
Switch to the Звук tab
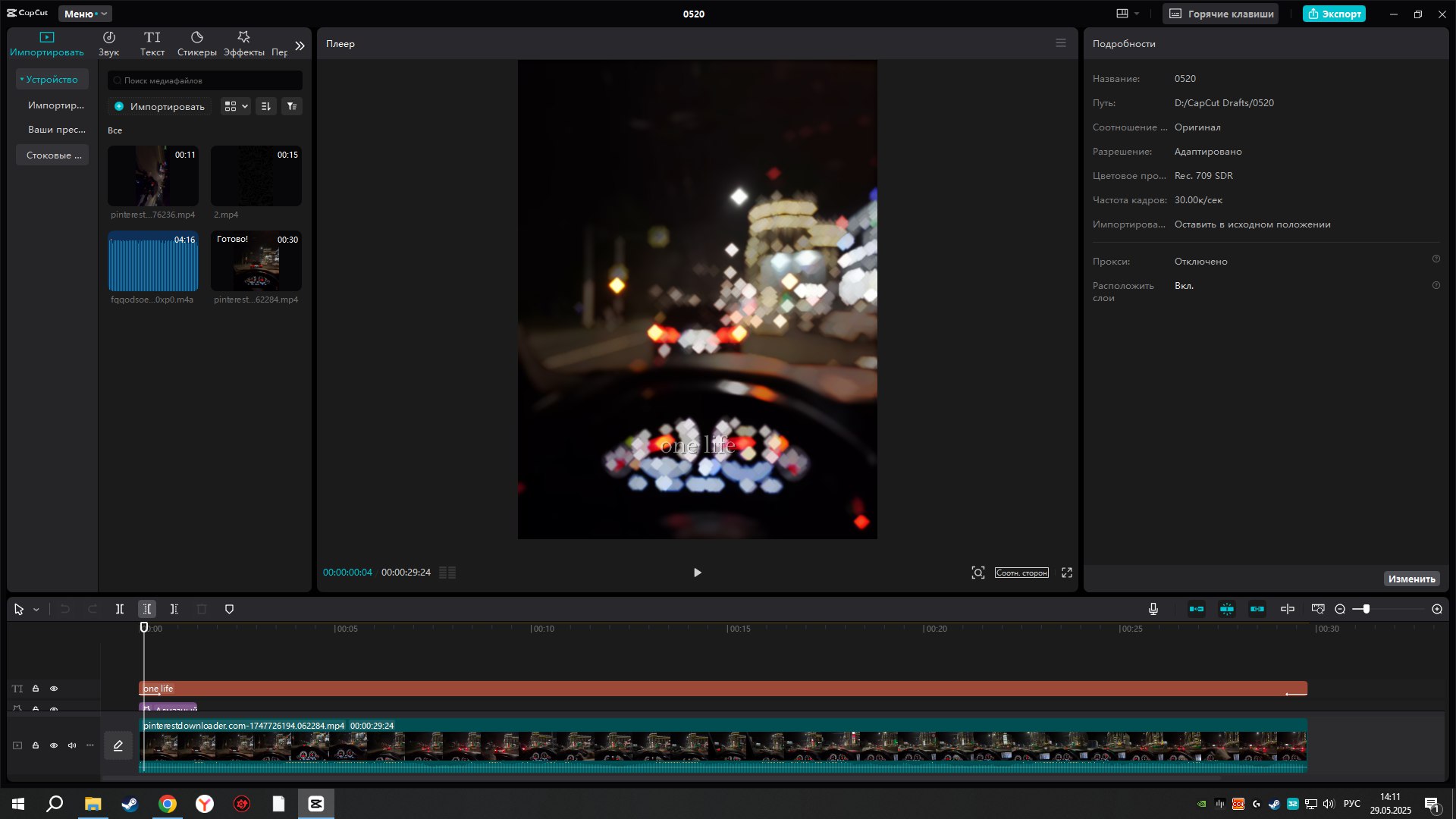(x=109, y=44)
